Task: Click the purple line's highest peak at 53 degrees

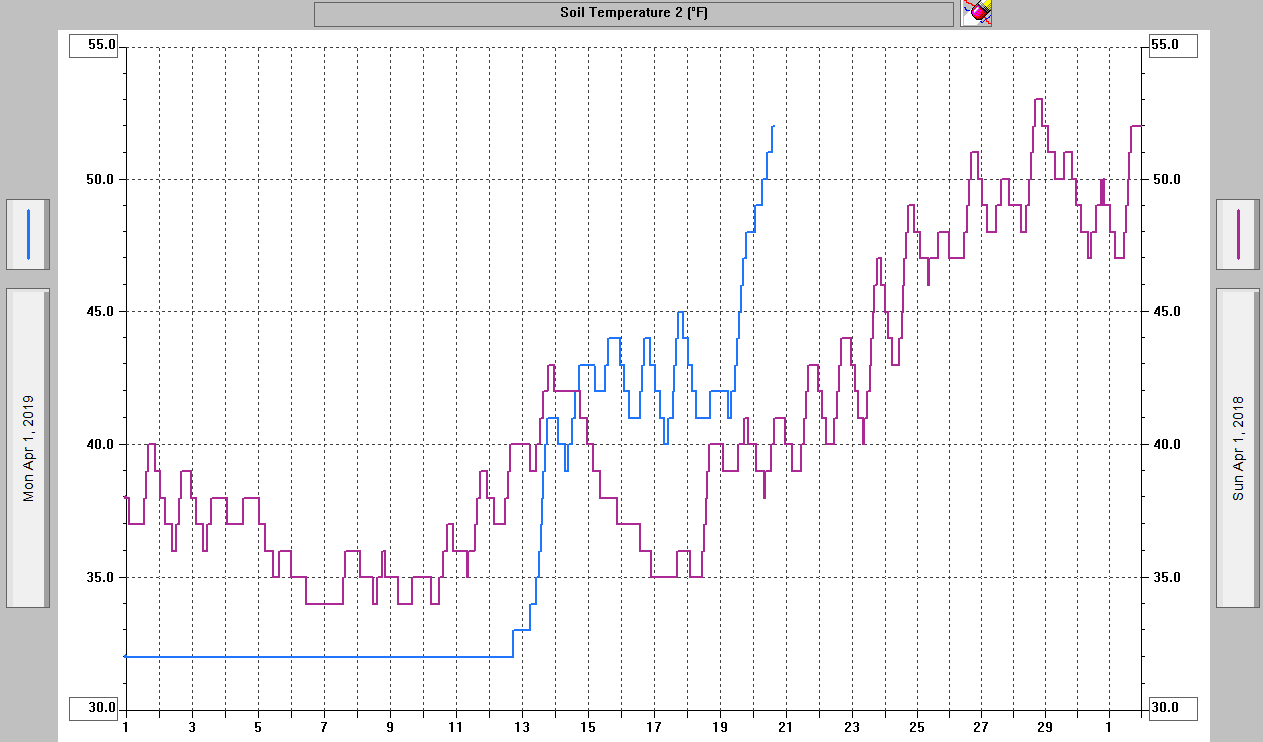Action: (x=1039, y=99)
